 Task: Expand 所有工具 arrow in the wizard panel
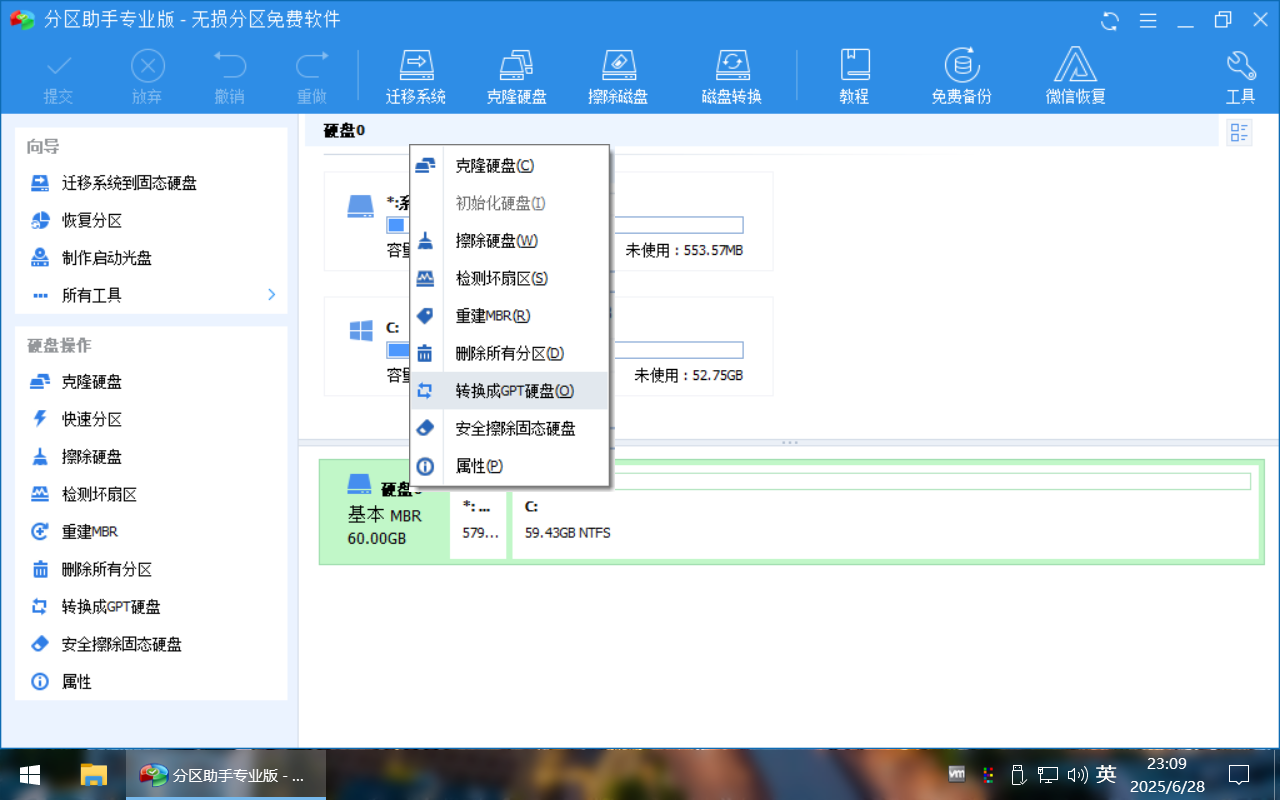tap(271, 295)
